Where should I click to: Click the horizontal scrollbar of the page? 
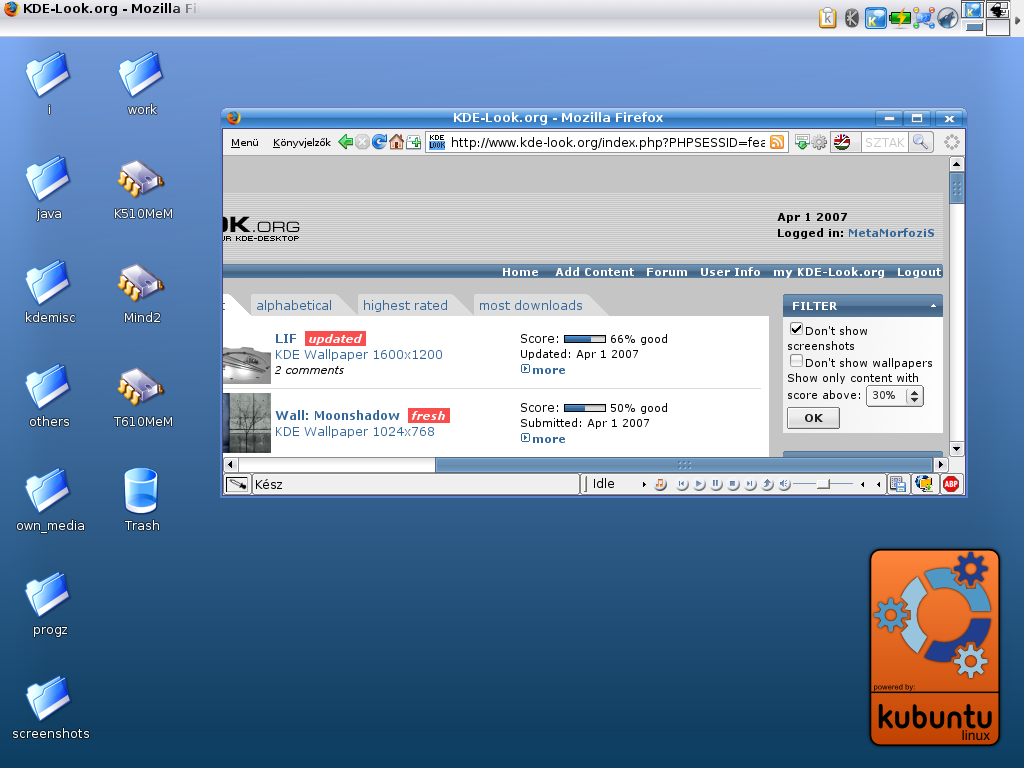[684, 464]
